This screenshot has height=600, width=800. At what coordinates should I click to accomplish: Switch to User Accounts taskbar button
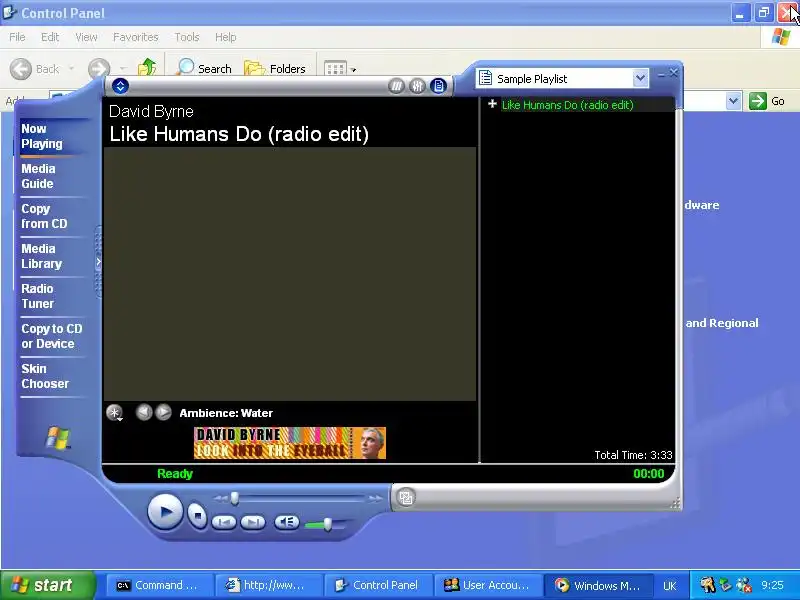click(487, 585)
